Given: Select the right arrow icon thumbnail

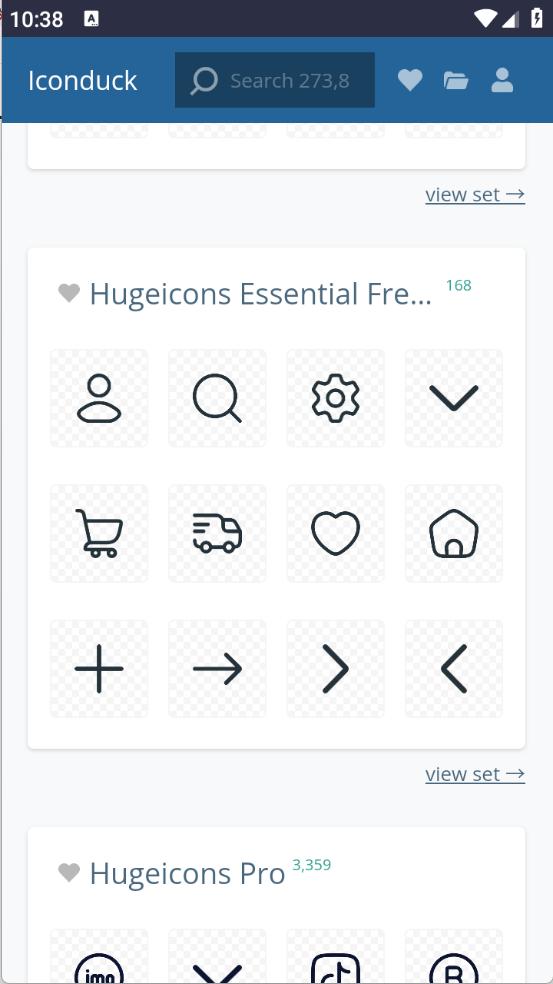Looking at the screenshot, I should pyautogui.click(x=217, y=668).
